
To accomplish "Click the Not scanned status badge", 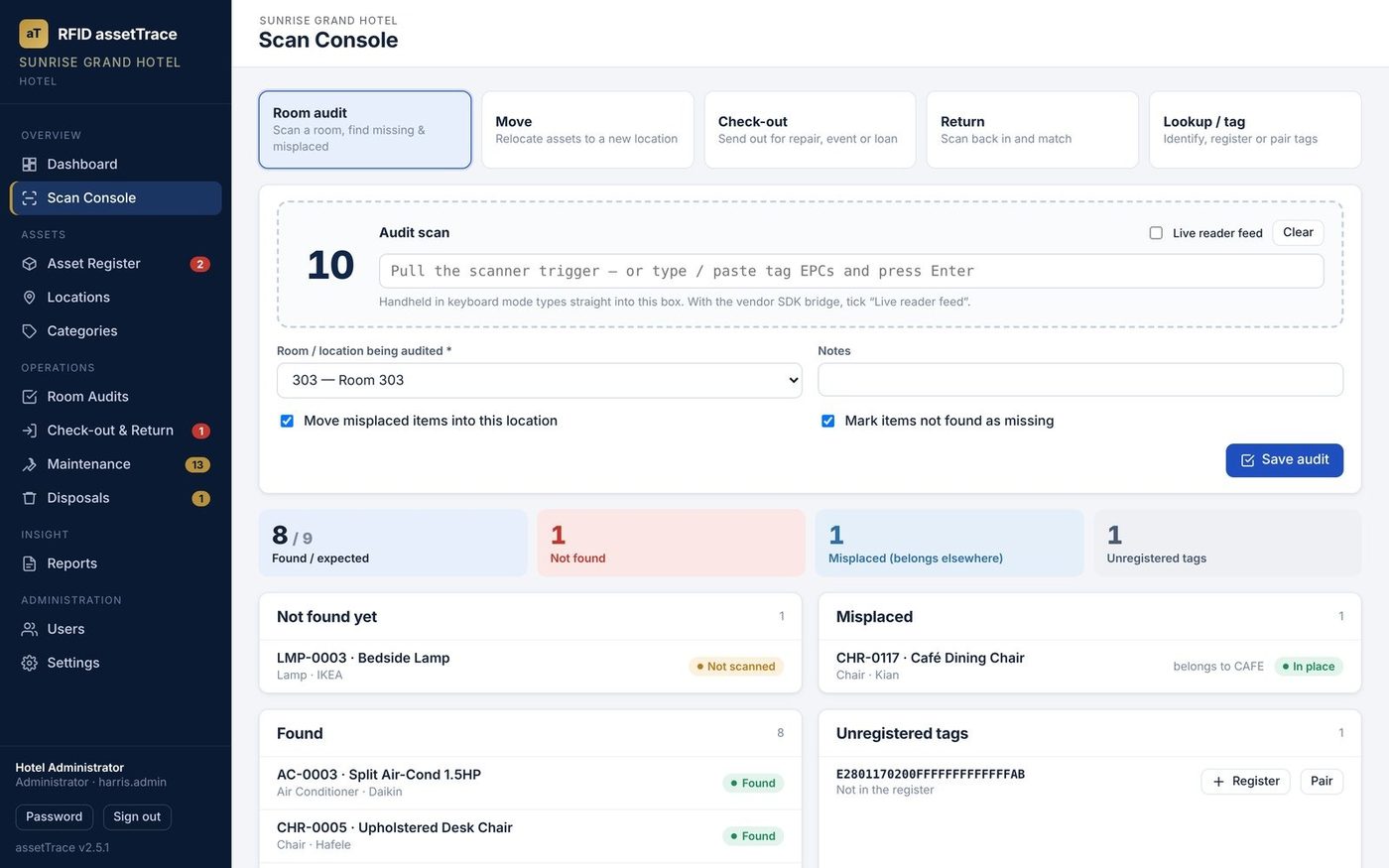I will point(736,667).
